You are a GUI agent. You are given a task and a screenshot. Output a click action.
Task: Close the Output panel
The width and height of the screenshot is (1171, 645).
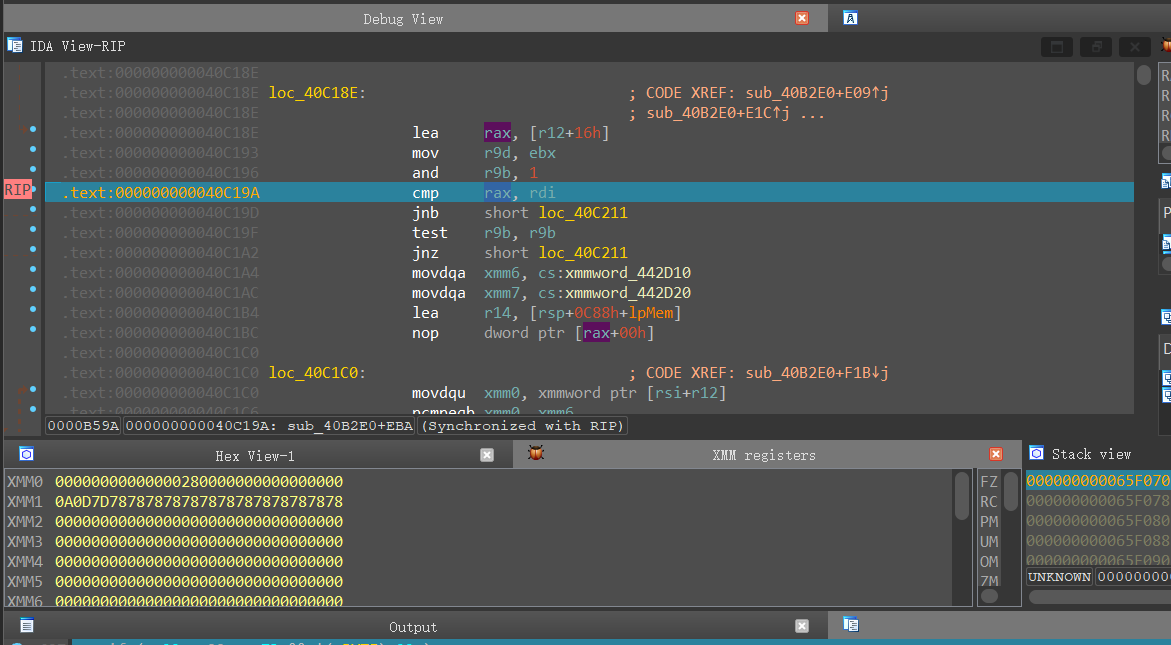pyautogui.click(x=802, y=626)
